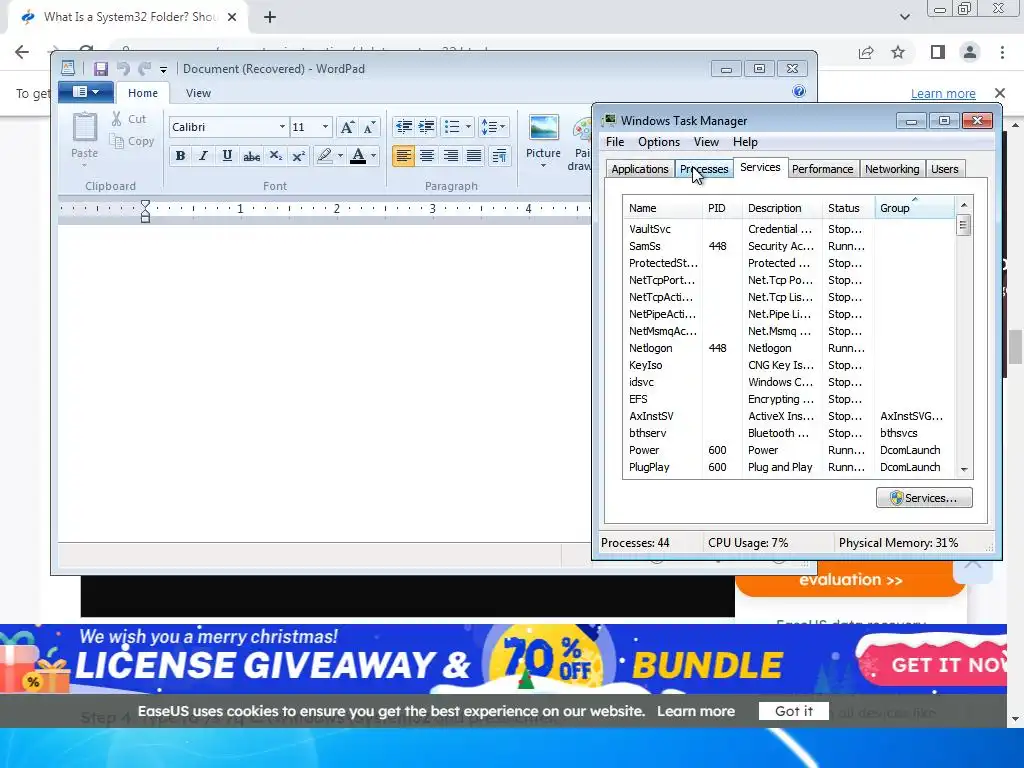Select the Netlogon service row
The height and width of the screenshot is (768, 1024).
tap(789, 348)
